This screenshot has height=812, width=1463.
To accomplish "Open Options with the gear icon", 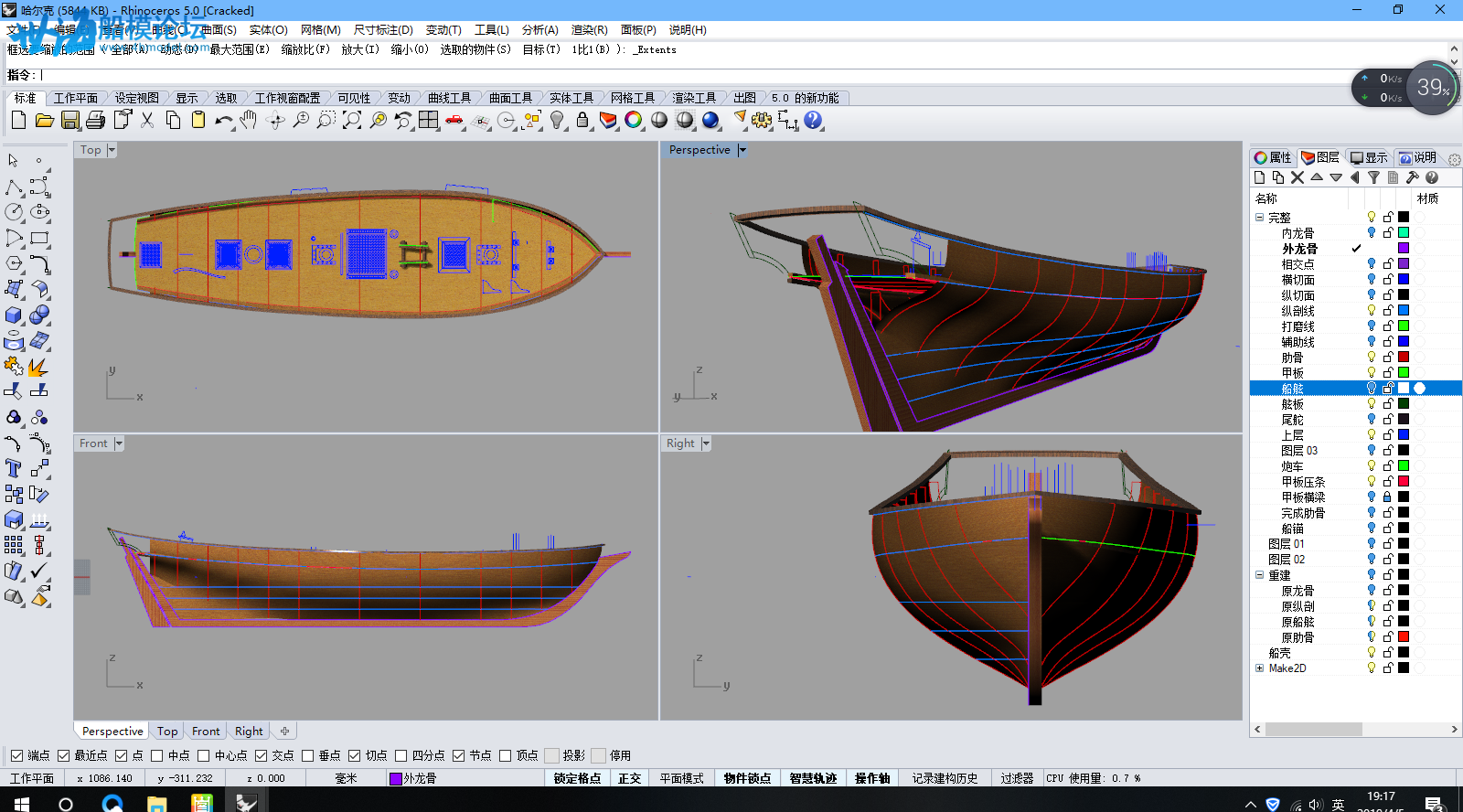I will pyautogui.click(x=762, y=120).
